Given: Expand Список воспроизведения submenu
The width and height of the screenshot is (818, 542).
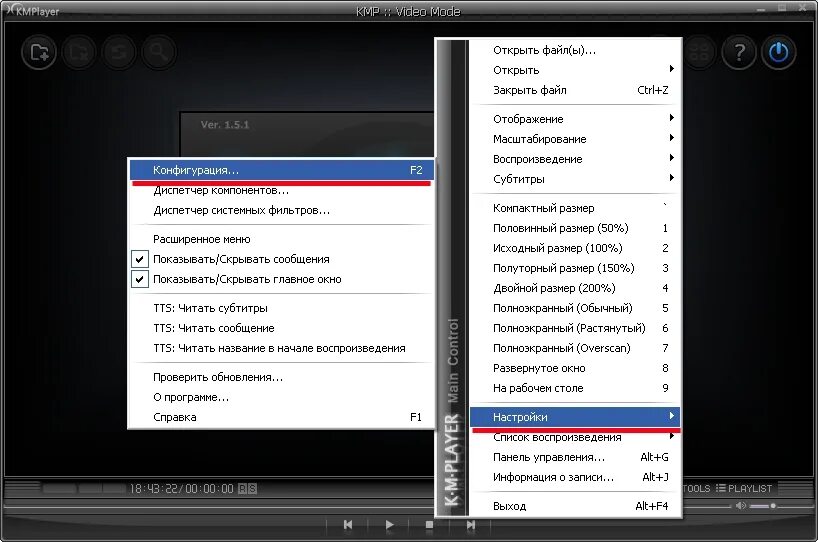Looking at the screenshot, I should coord(575,437).
